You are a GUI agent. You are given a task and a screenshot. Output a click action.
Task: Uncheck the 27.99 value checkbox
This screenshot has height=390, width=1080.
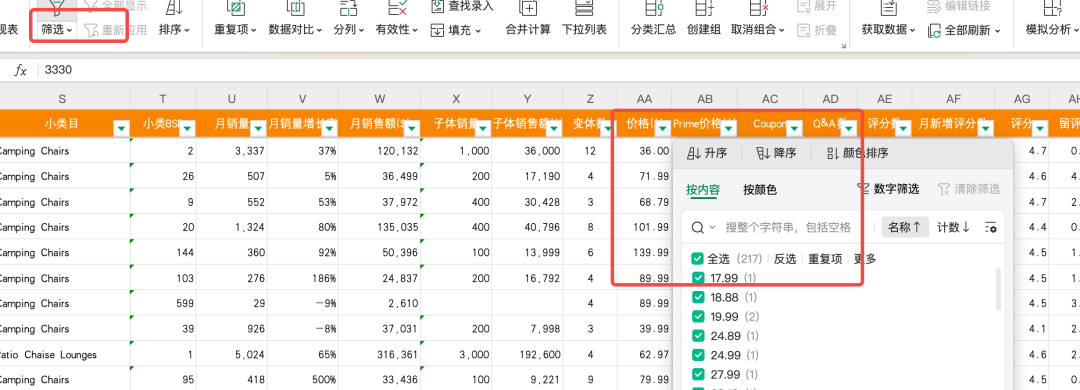[x=697, y=374]
